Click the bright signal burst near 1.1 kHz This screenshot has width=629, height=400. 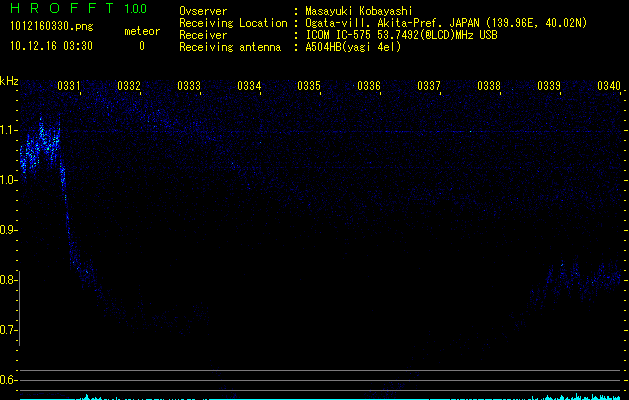point(40,146)
